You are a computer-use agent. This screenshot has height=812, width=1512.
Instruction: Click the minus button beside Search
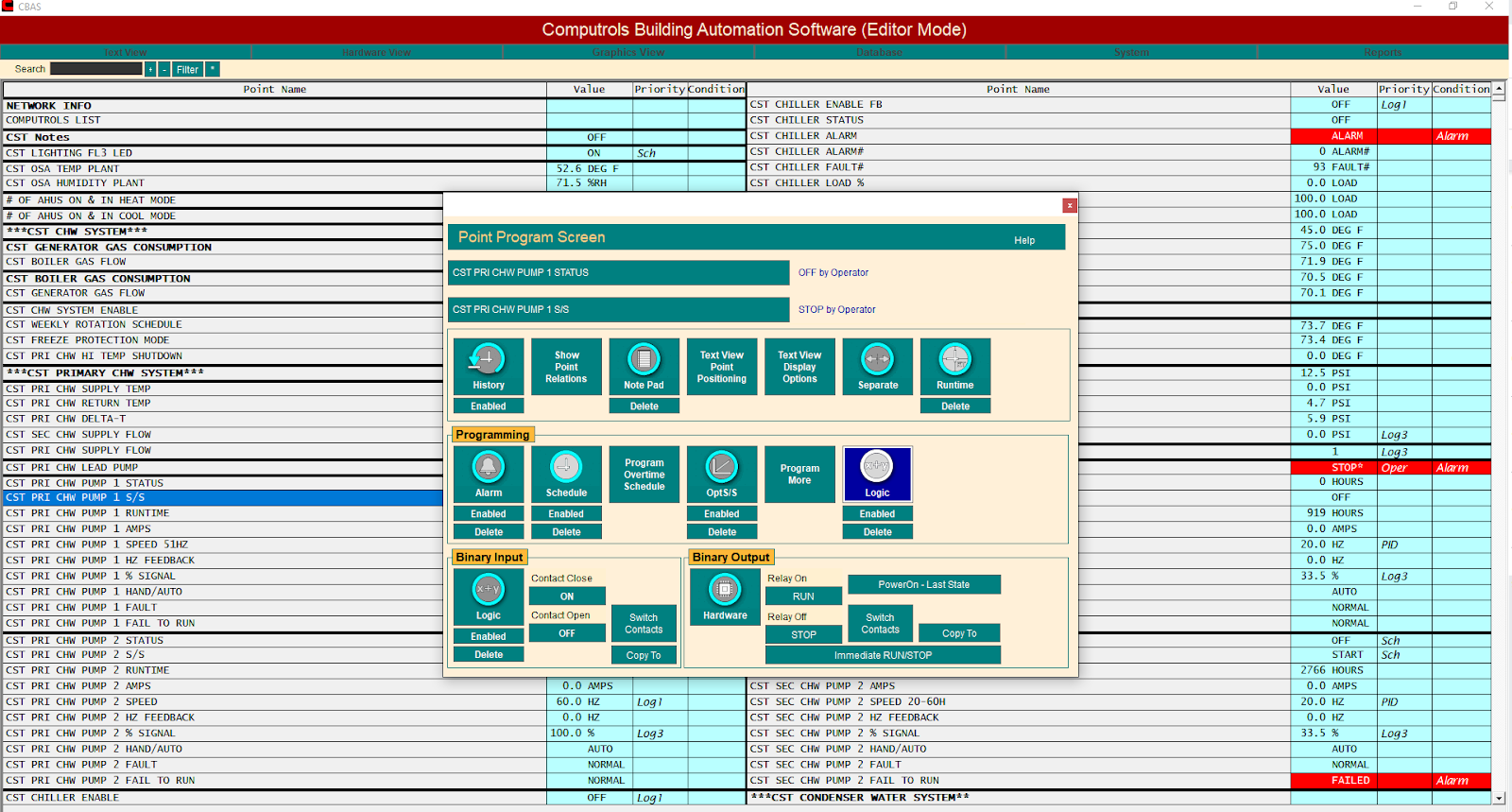pyautogui.click(x=164, y=69)
